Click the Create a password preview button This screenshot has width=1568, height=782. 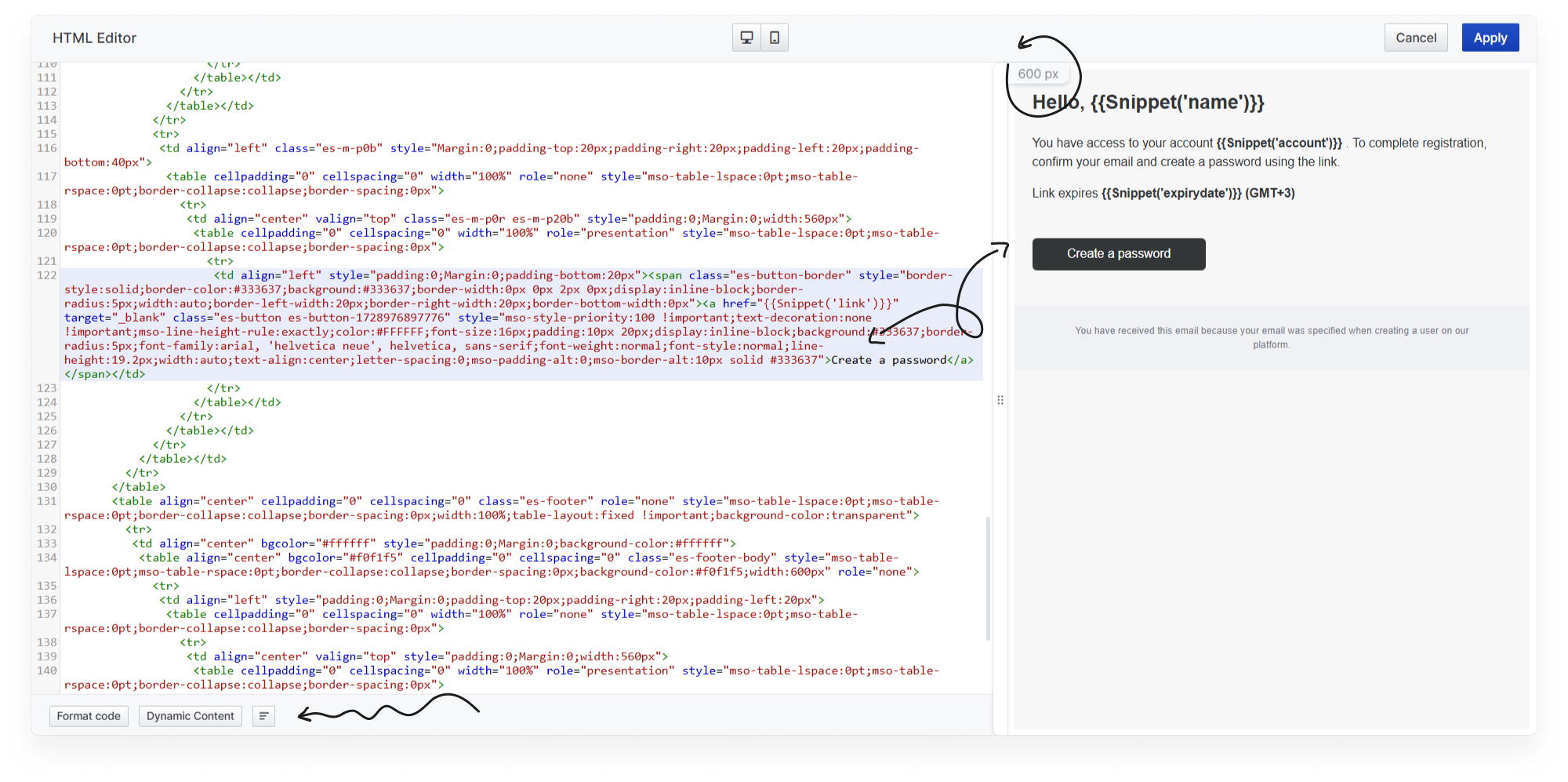pyautogui.click(x=1118, y=254)
